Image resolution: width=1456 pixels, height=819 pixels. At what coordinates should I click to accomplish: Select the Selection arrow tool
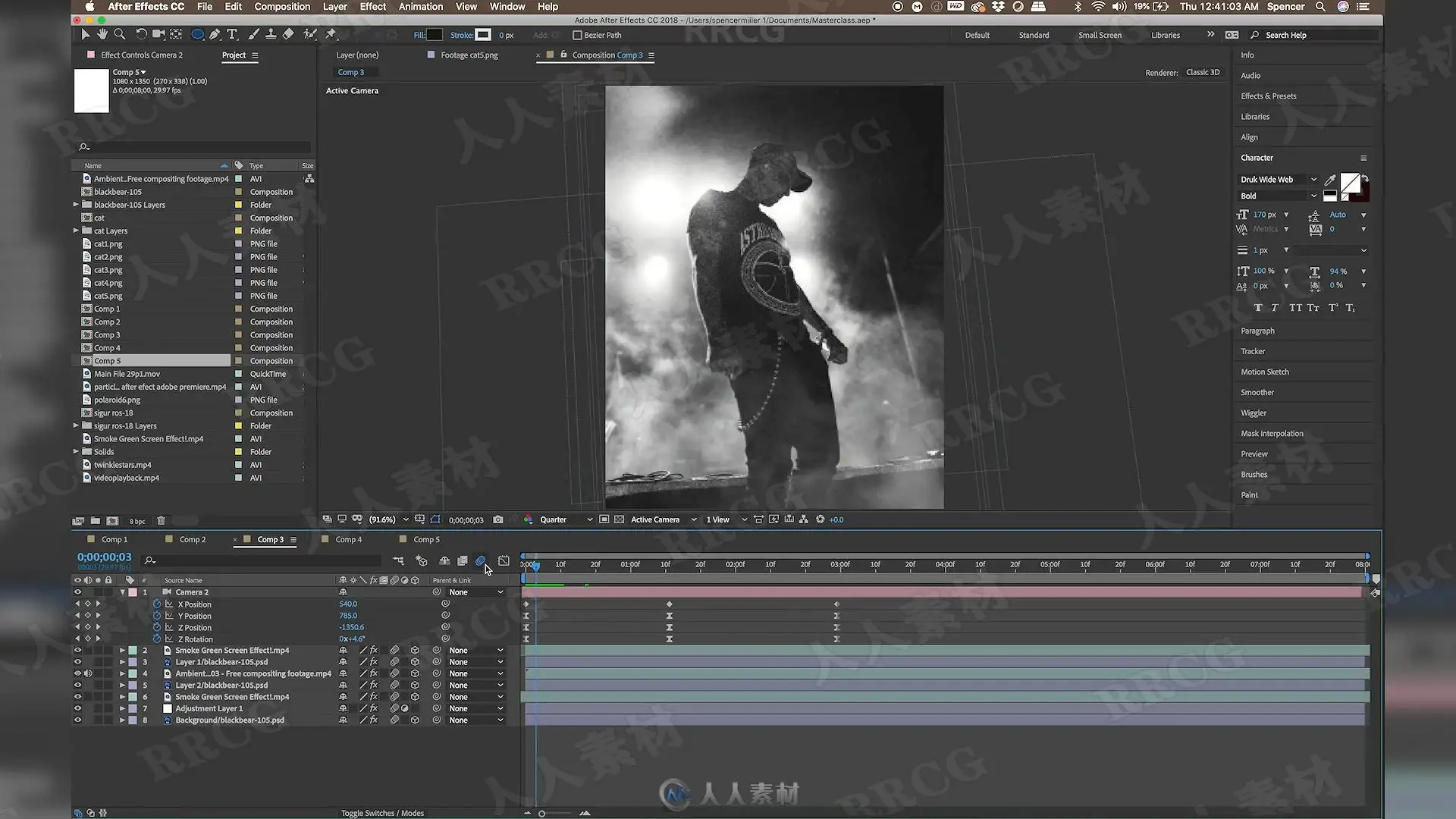85,34
